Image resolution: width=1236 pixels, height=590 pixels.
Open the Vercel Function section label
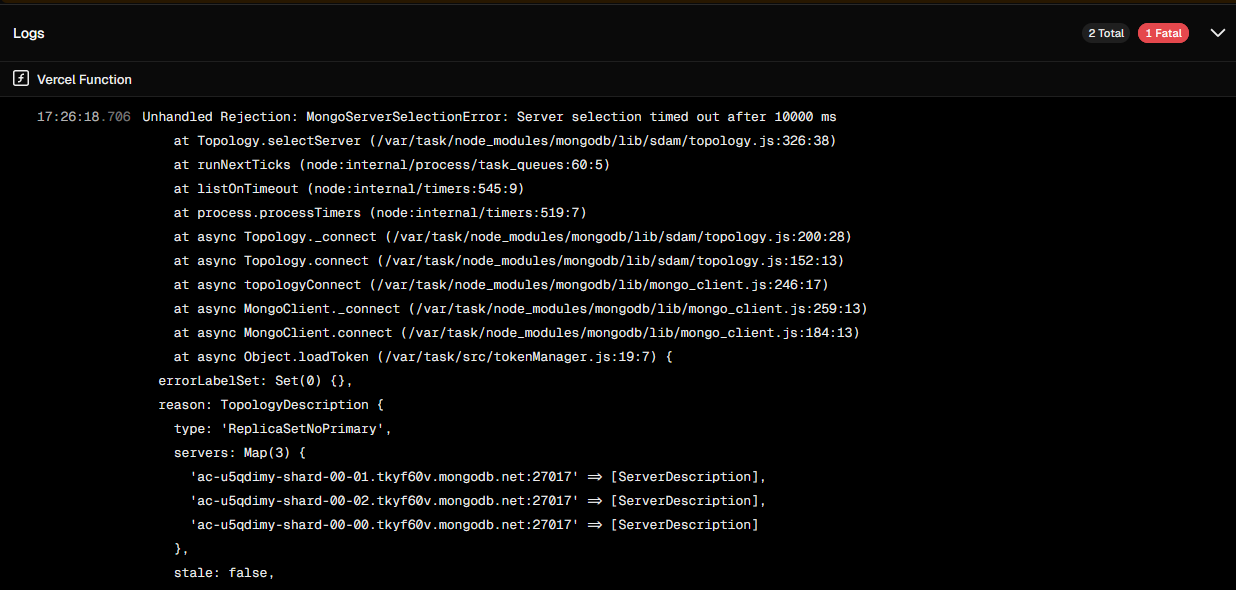84,79
